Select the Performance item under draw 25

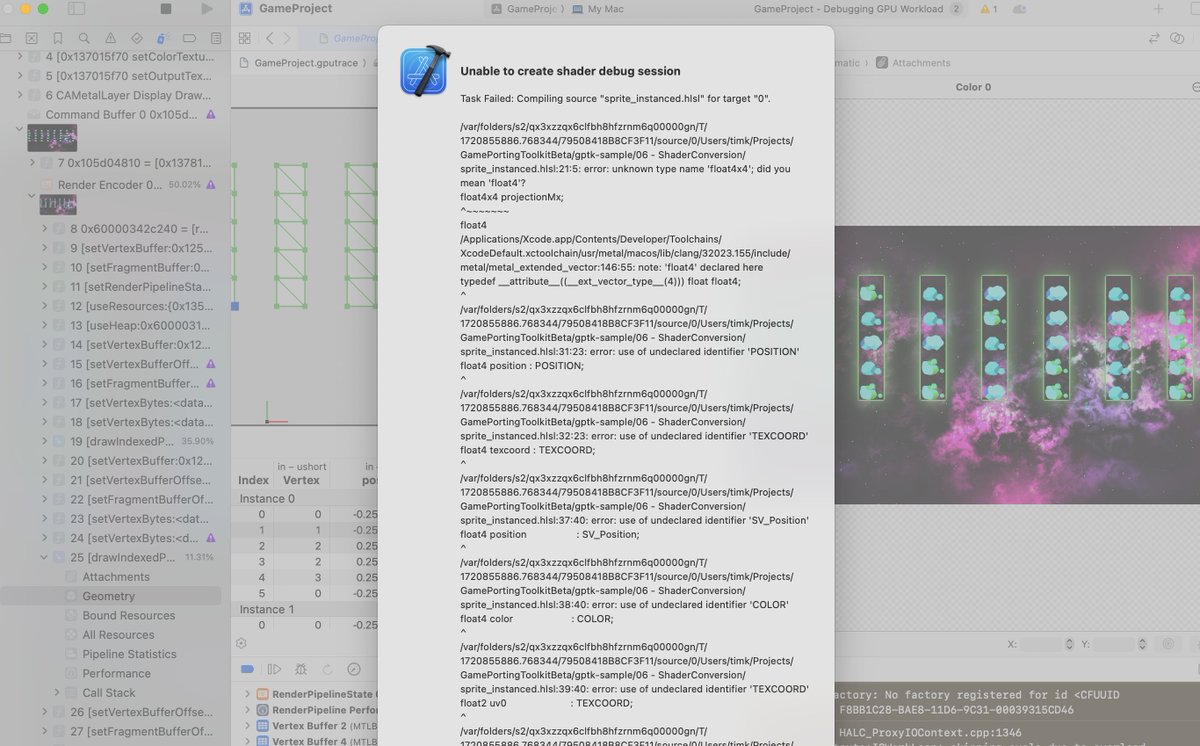coord(116,673)
